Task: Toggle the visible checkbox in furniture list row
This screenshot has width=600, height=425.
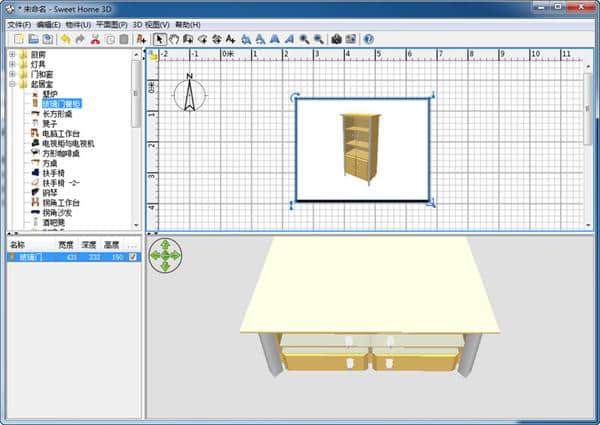Action: pyautogui.click(x=133, y=257)
